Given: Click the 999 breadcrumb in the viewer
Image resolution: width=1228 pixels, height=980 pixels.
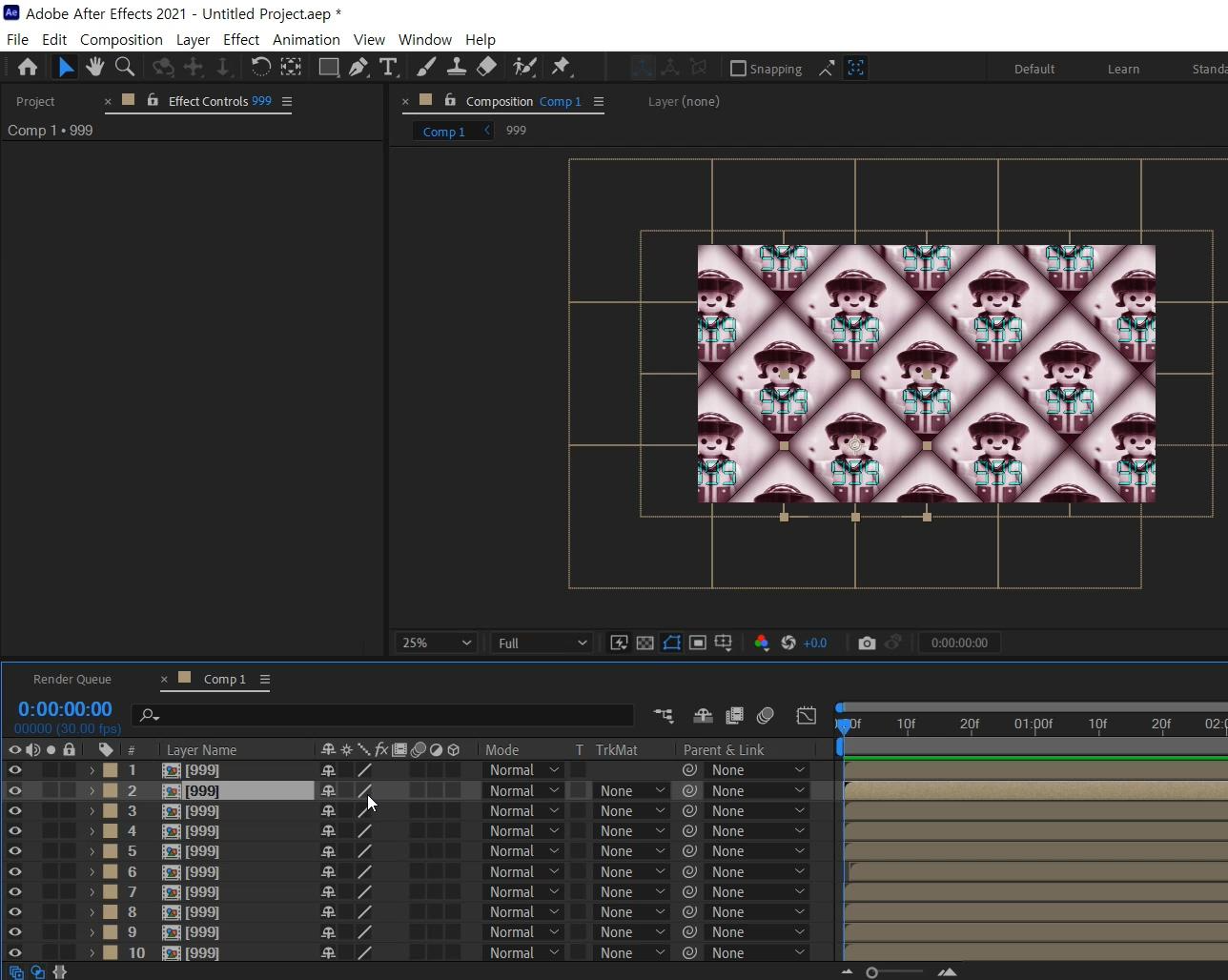Looking at the screenshot, I should pyautogui.click(x=516, y=131).
